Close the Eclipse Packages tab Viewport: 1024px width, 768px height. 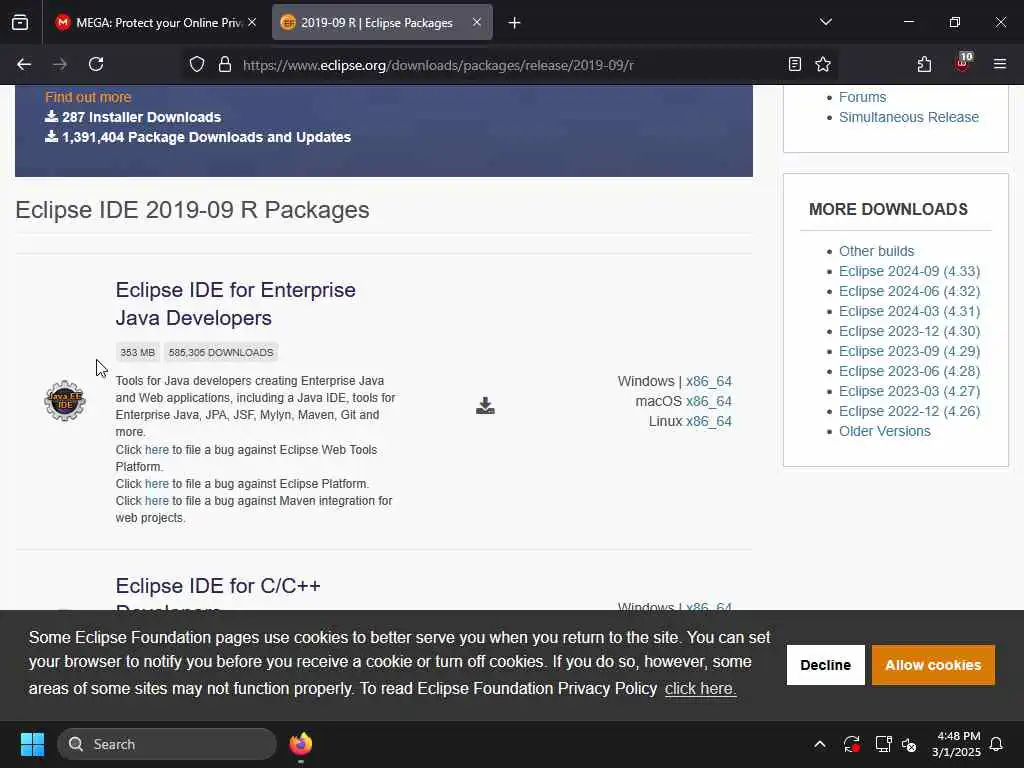pos(477,22)
